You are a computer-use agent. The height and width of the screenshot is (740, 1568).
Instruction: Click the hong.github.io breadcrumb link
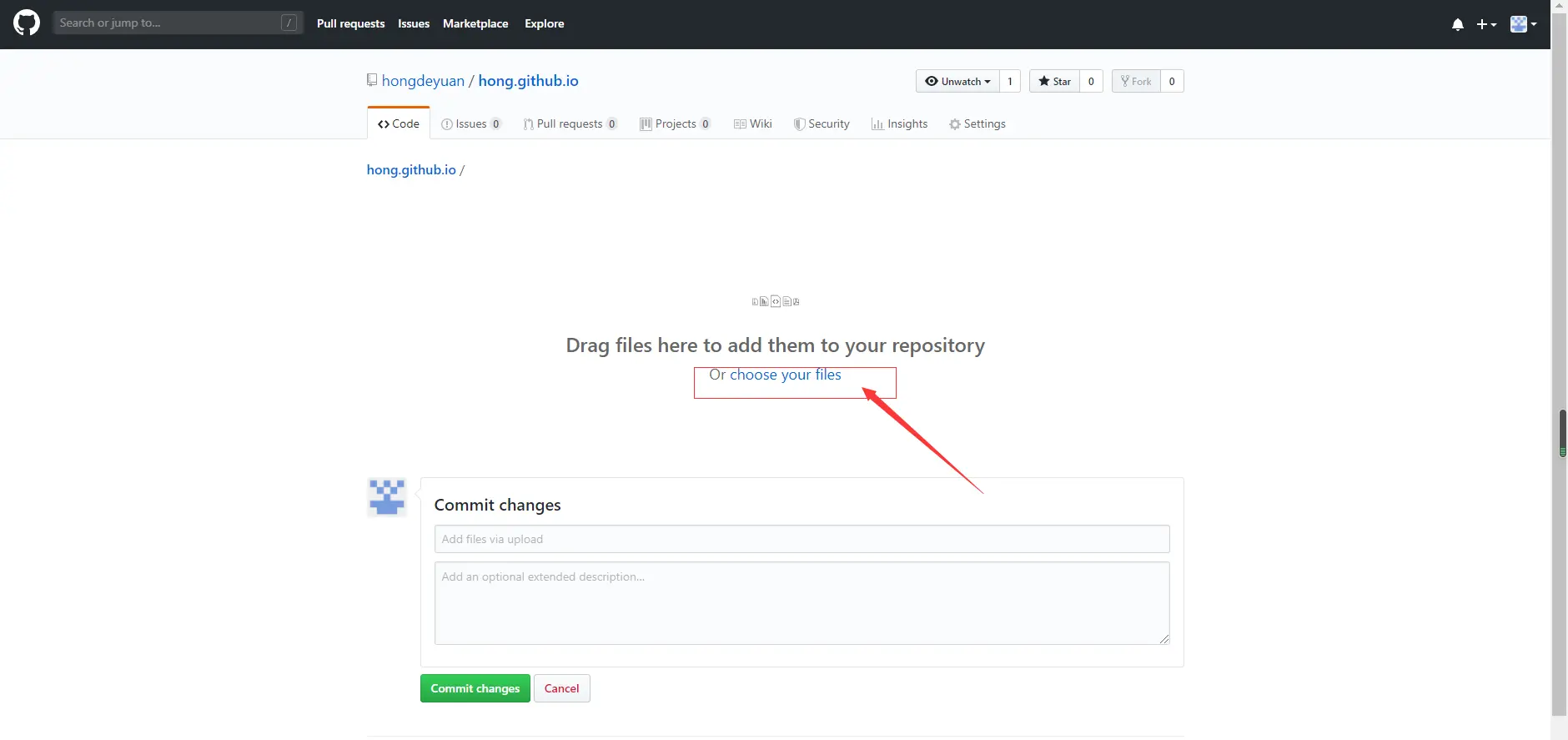411,169
